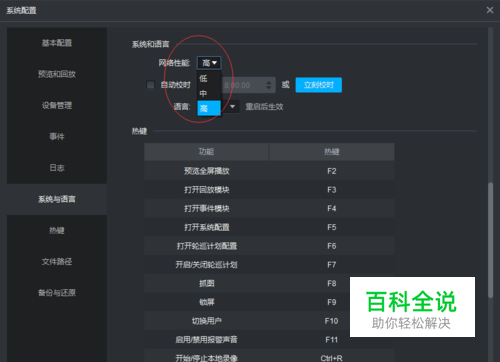This screenshot has width=500, height=362.
Task: Open 备份与还原 settings
Action: tap(57, 293)
